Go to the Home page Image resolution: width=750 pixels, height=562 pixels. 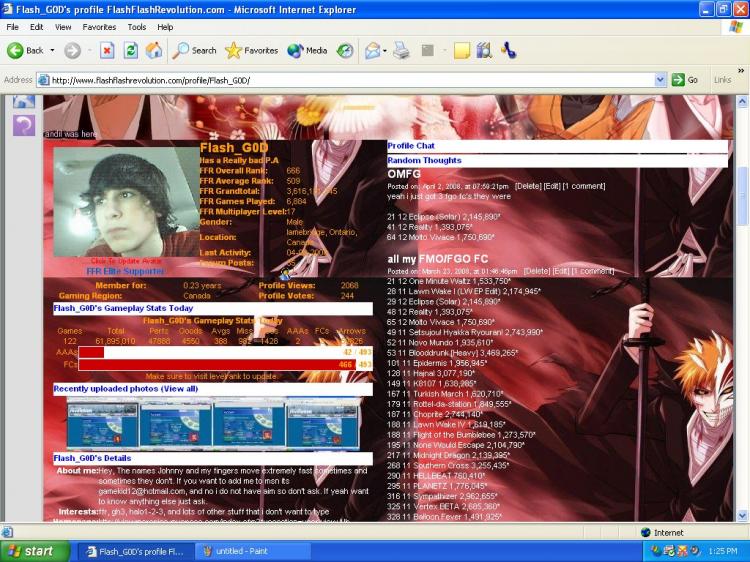[x=154, y=50]
